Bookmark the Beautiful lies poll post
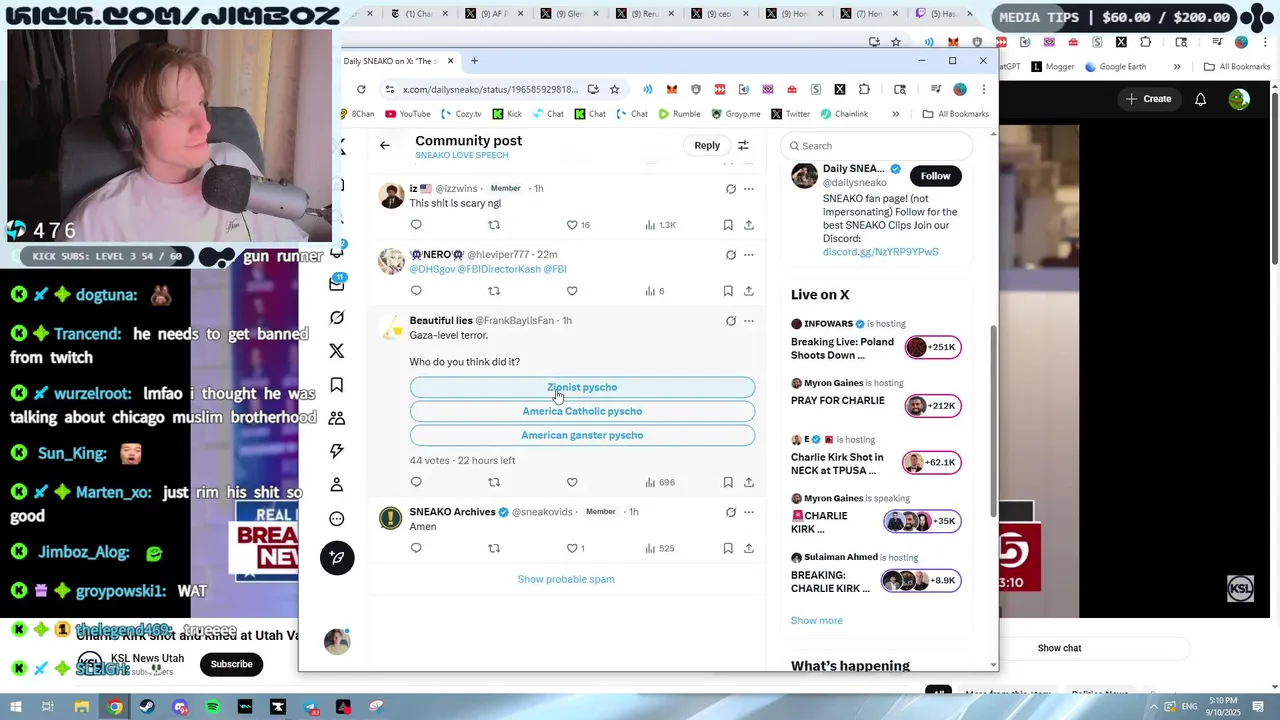 click(728, 482)
